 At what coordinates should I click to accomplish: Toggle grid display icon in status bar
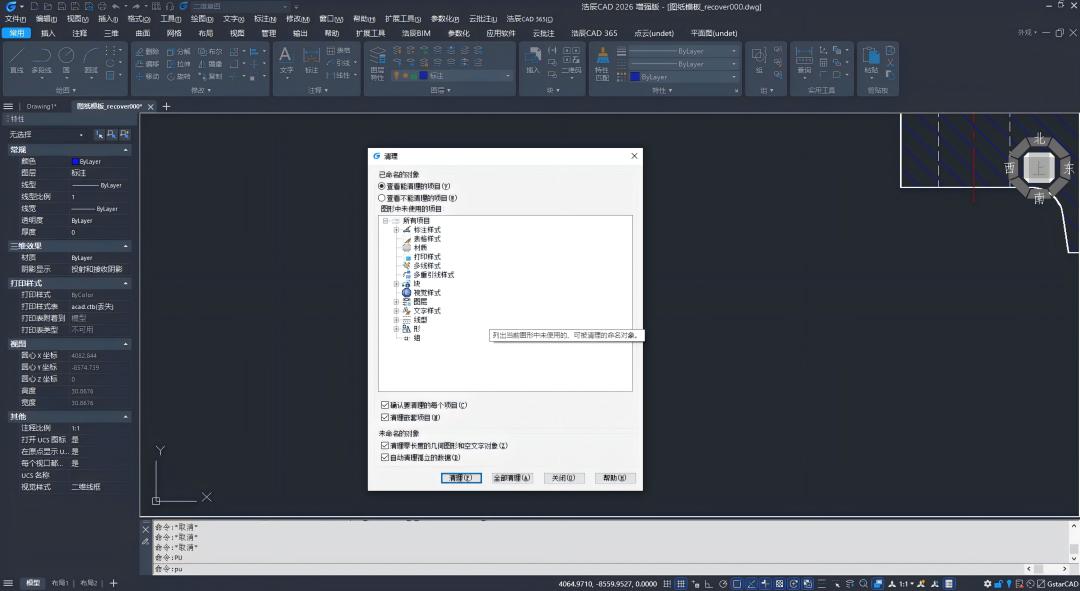coord(681,583)
